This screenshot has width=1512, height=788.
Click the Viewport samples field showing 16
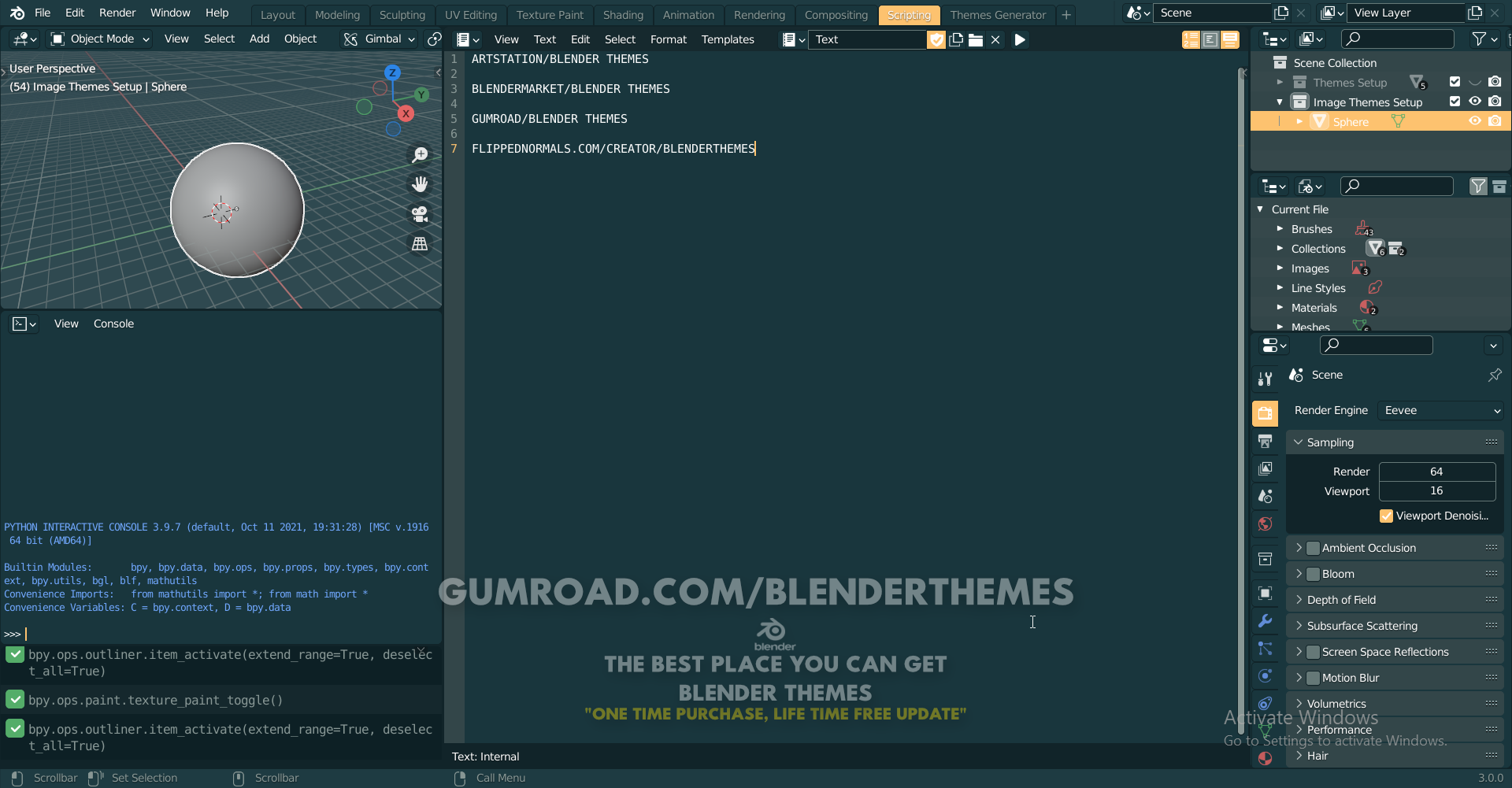click(x=1436, y=491)
